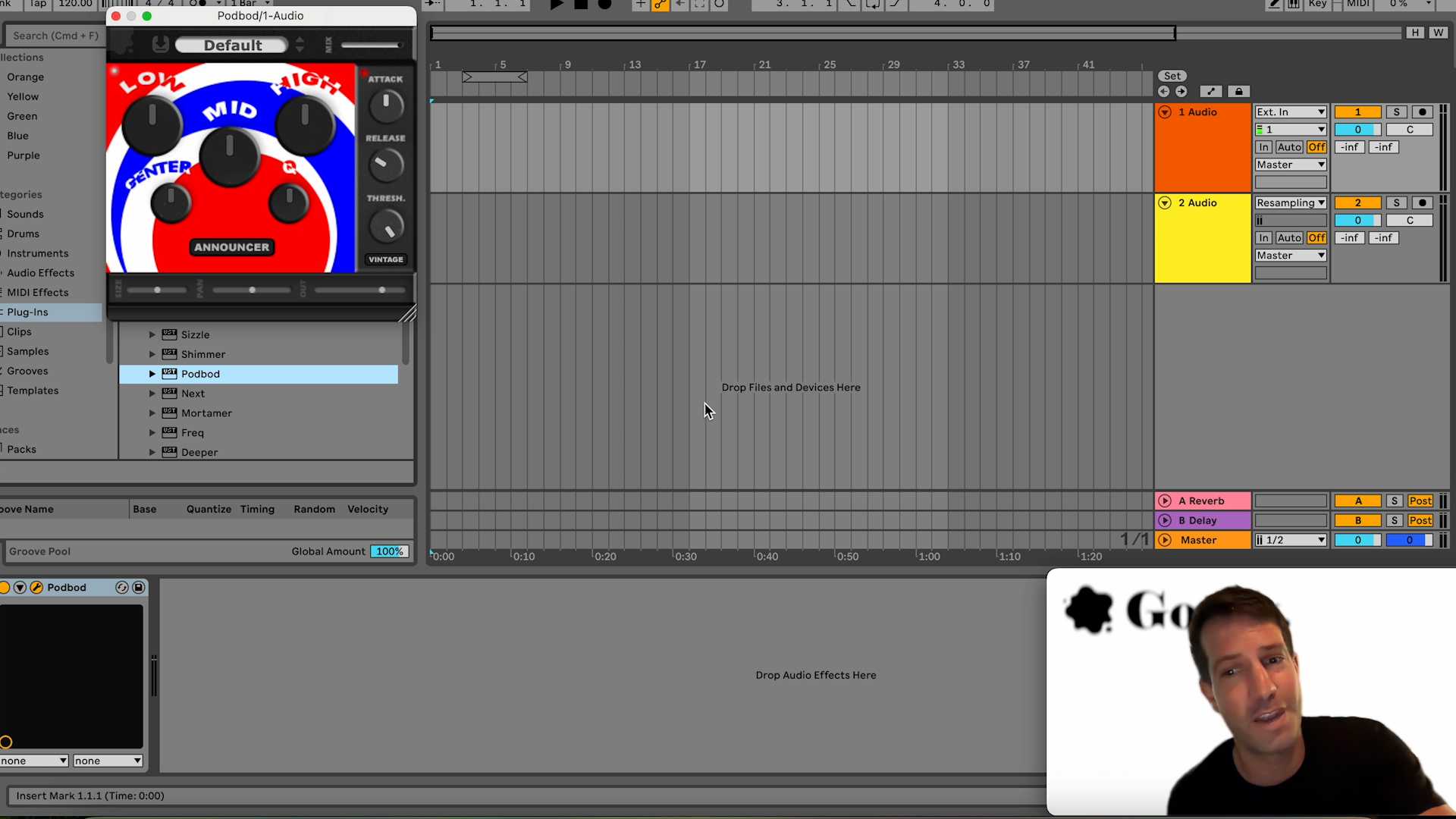Arm track 1 Audio for recording

pos(1423,112)
